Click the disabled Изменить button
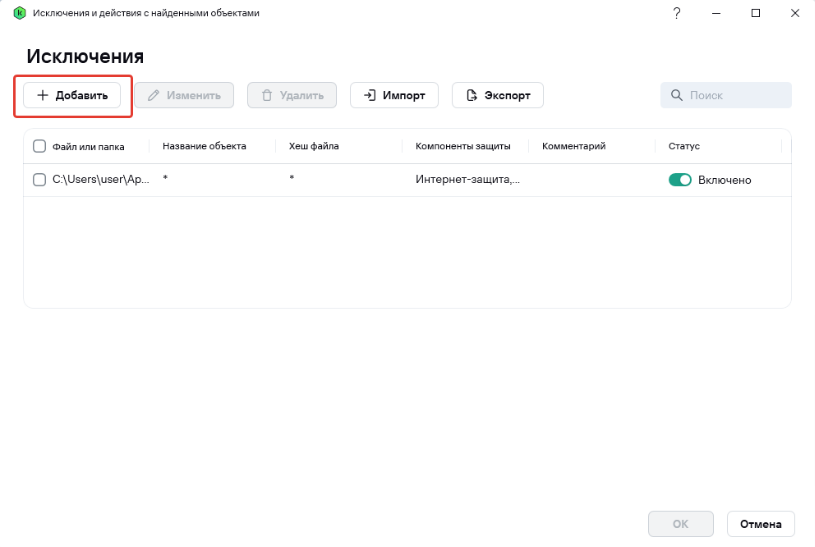 point(184,95)
